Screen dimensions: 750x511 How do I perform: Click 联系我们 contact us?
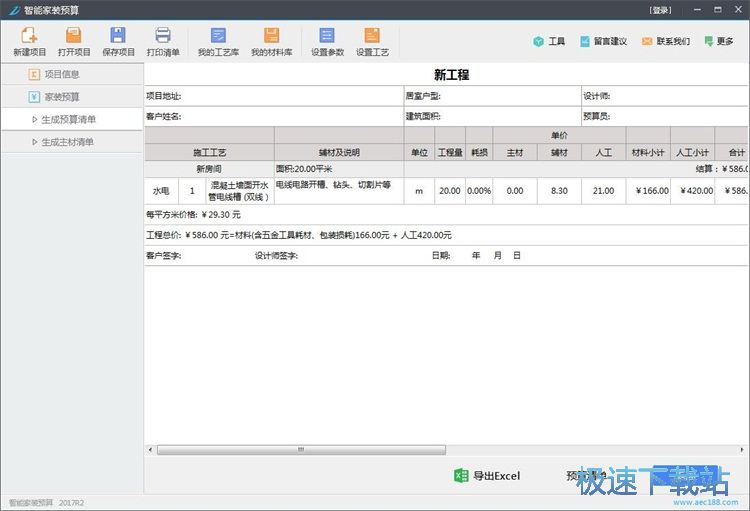(x=666, y=42)
